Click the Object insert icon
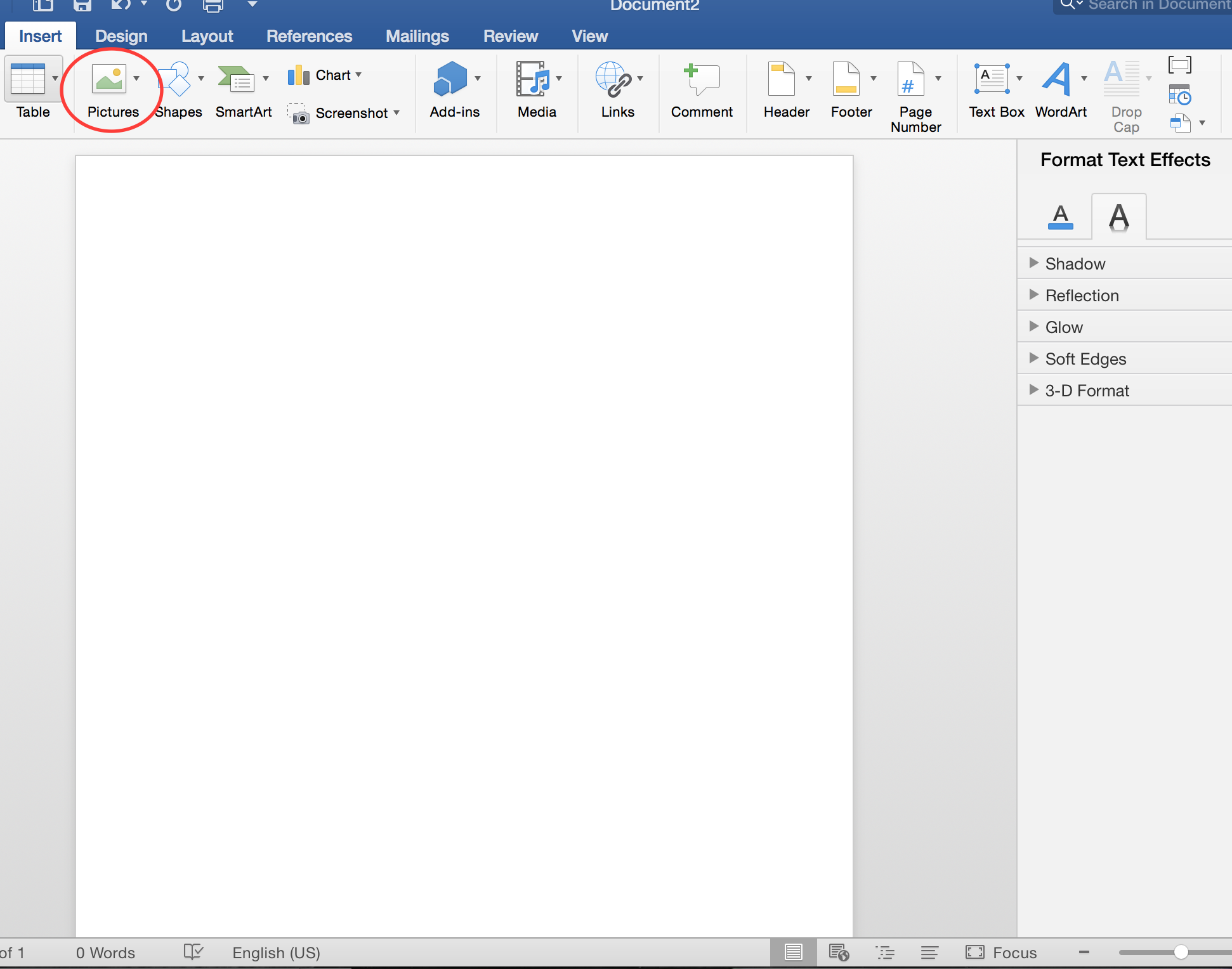The image size is (1232, 969). (1180, 123)
